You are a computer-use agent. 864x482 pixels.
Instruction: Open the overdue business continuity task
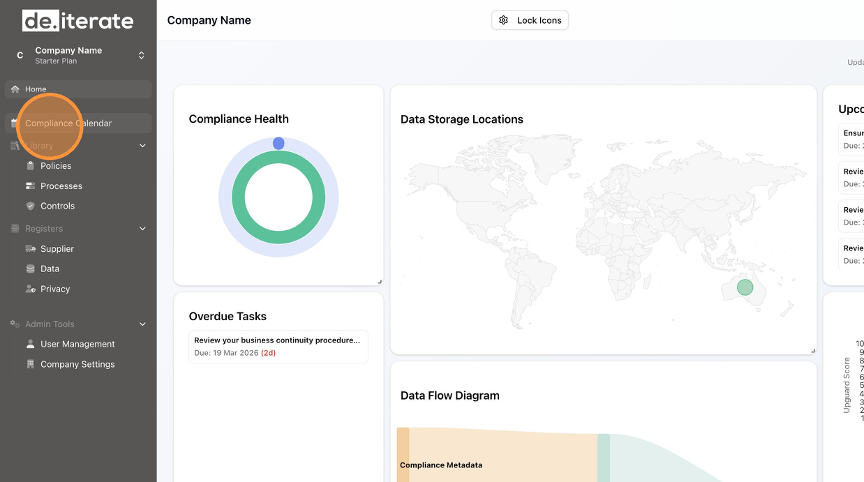point(278,346)
